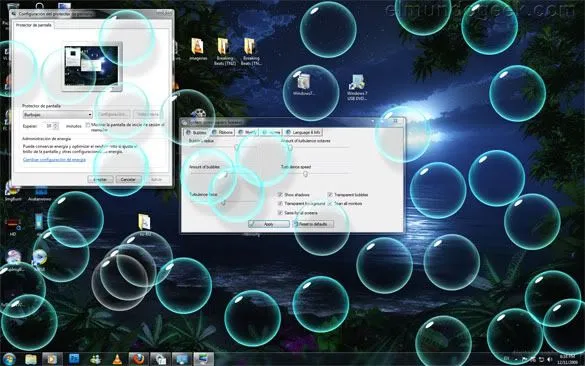Click the Aceptar button
585x366 pixels.
click(x=100, y=179)
